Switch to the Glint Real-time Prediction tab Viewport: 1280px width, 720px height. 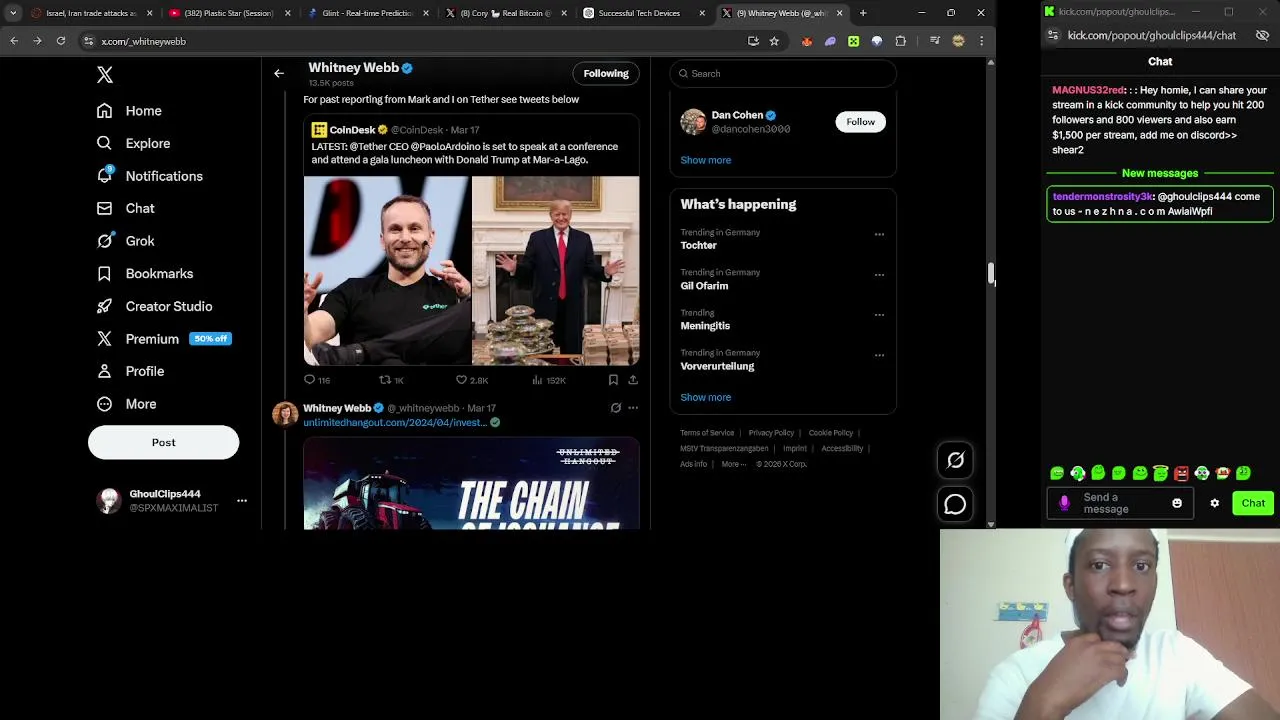coord(366,13)
